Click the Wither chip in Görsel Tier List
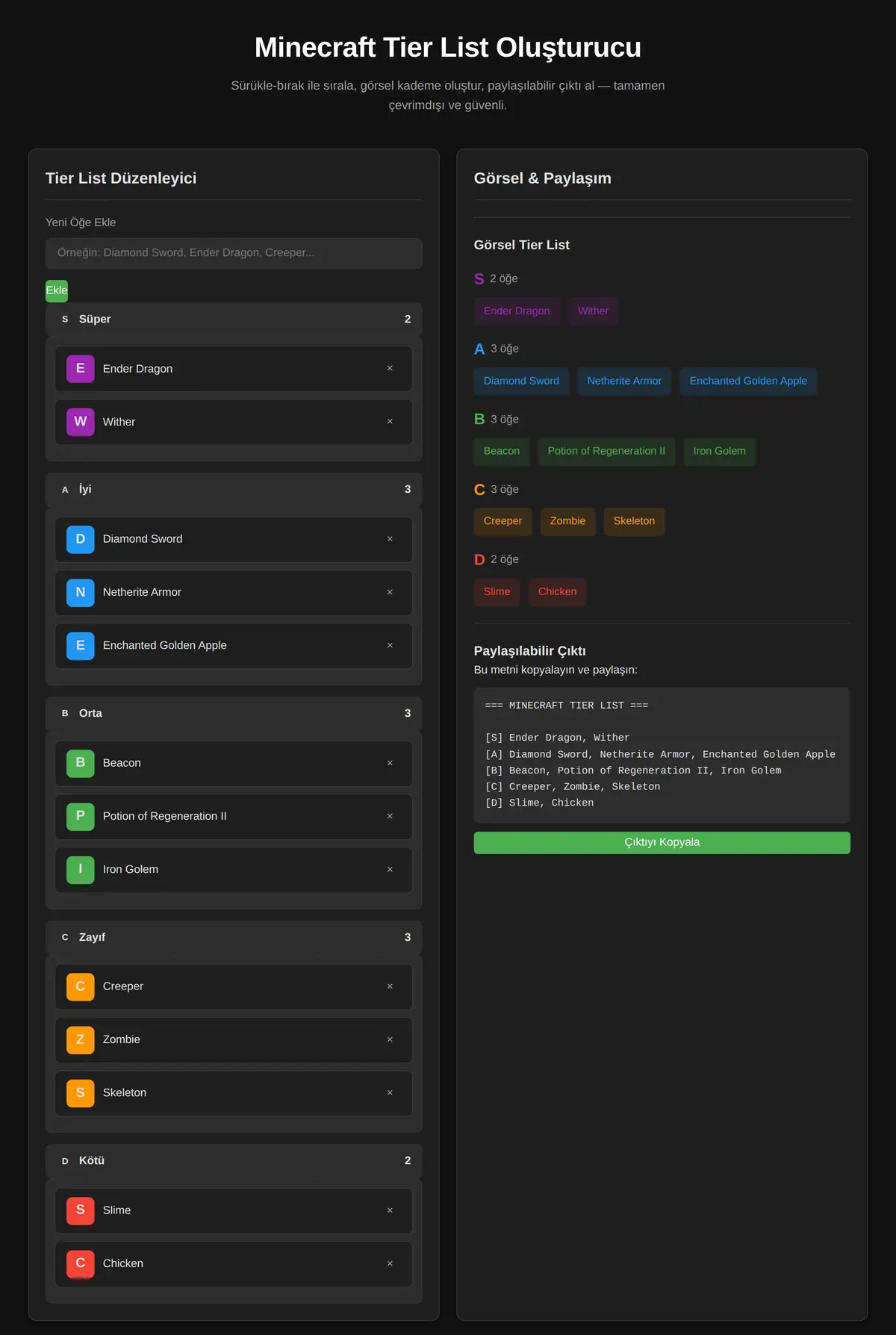Viewport: 896px width, 1335px height. (x=593, y=311)
